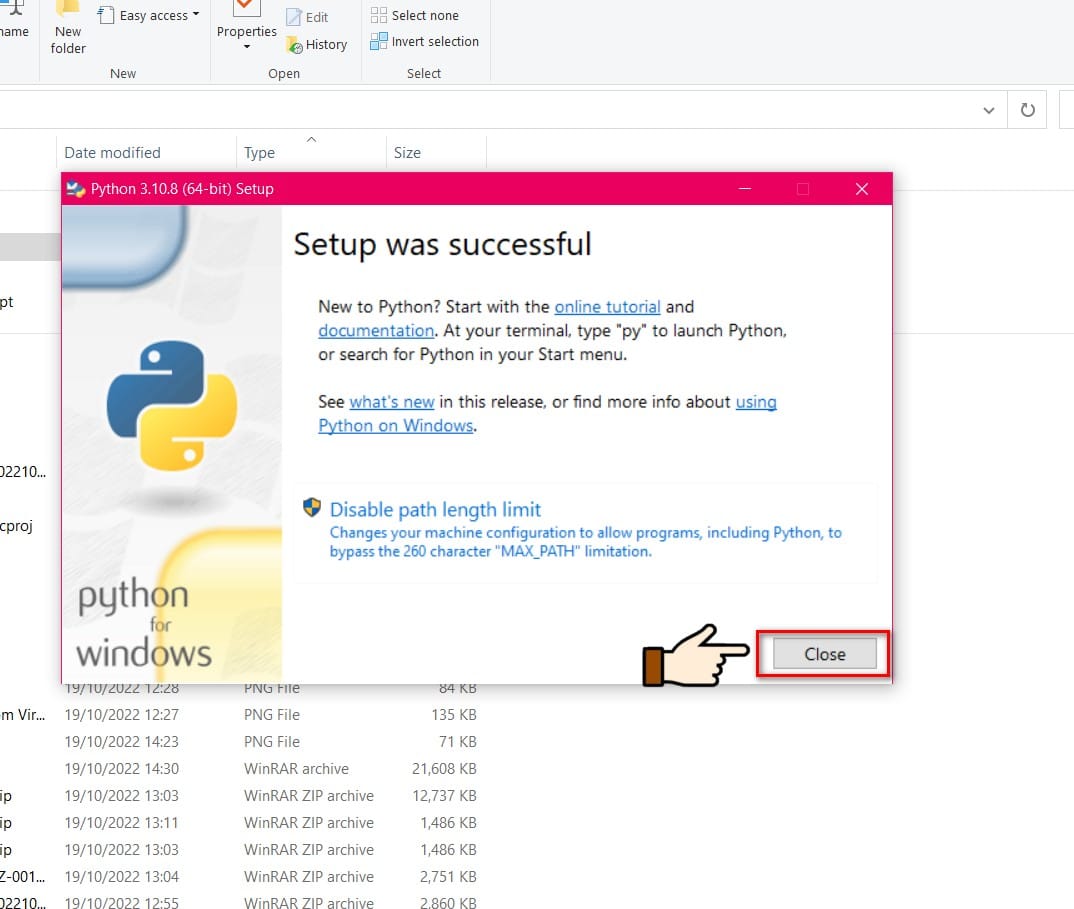Click Select none in Explorer ribbon
The height and width of the screenshot is (909, 1074).
pos(414,15)
